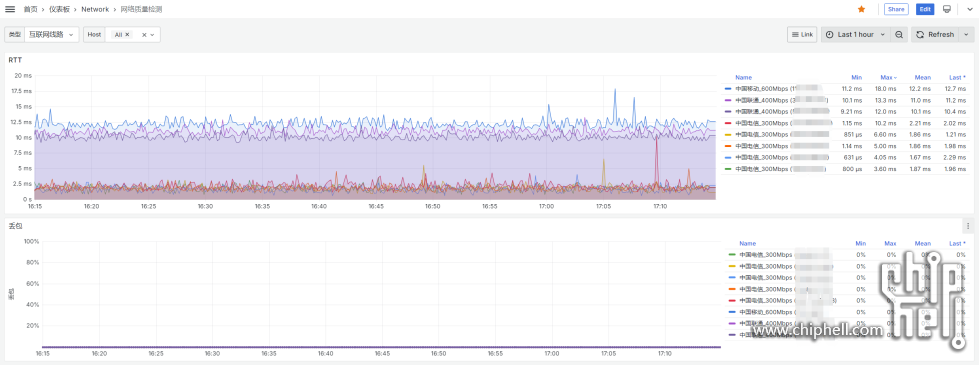This screenshot has height=365, width=979.
Task: Sort RTT legend by Last column
Action: 957,77
